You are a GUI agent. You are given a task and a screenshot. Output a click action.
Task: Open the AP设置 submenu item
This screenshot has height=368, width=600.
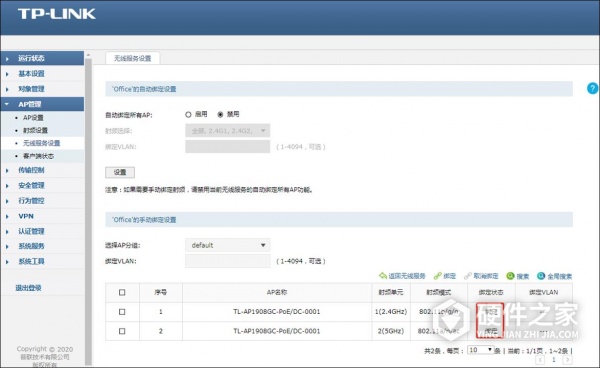click(33, 117)
